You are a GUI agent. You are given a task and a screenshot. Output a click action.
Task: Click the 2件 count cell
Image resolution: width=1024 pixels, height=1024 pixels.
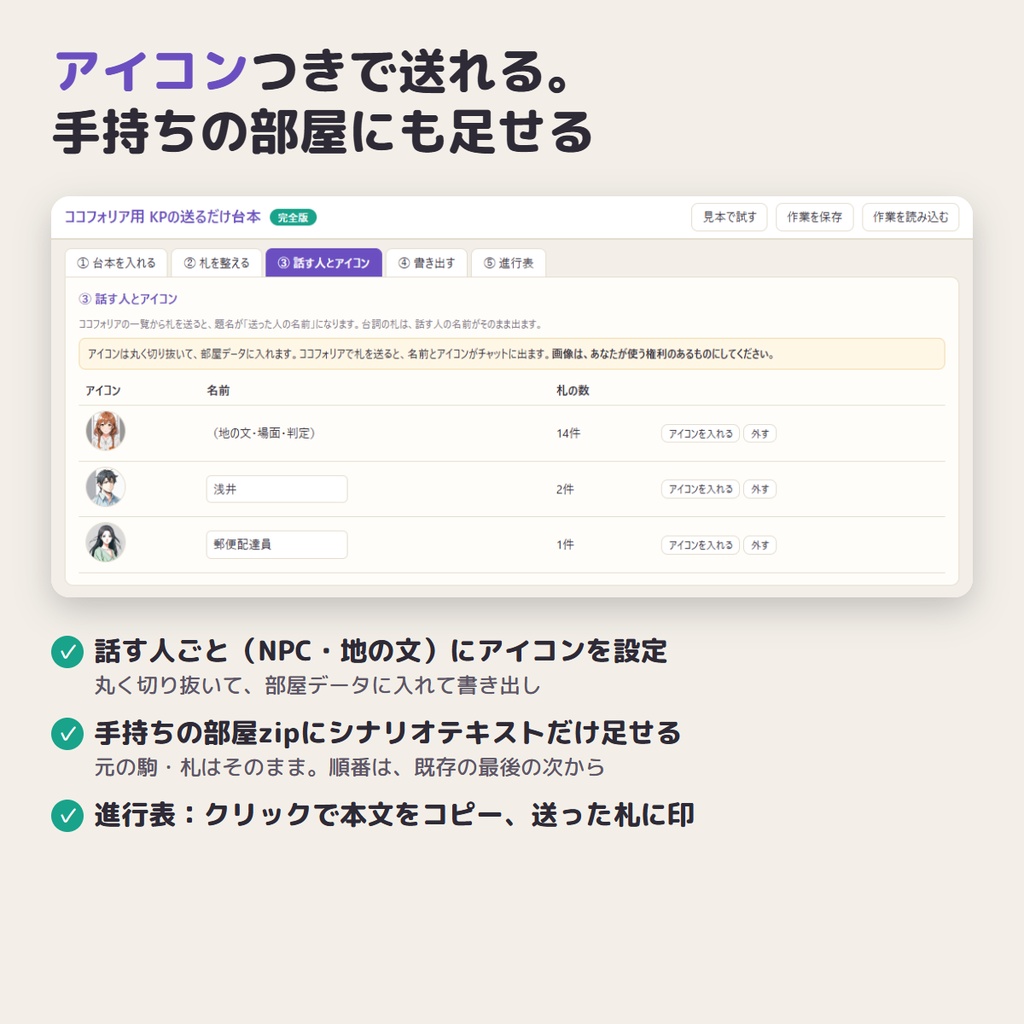click(565, 489)
